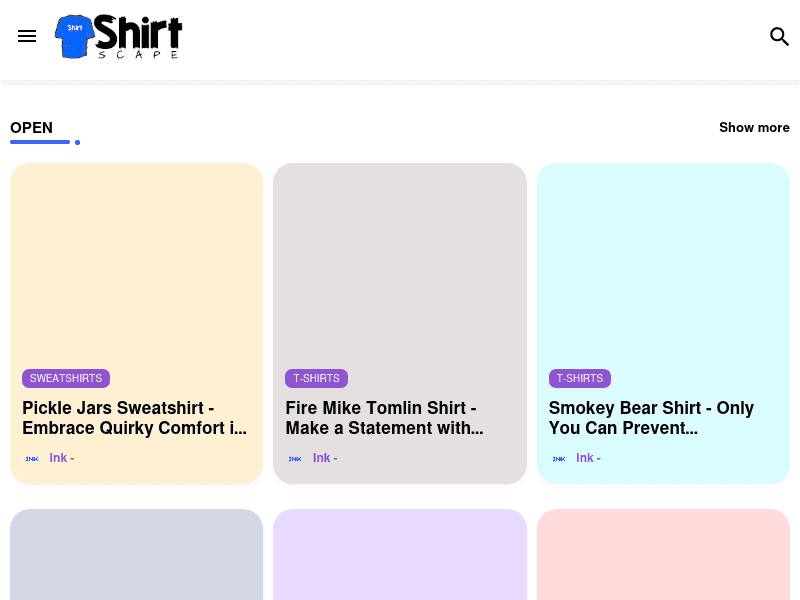This screenshot has width=800, height=600.
Task: Click the gray thumbnail in the bottom row
Action: (136, 555)
